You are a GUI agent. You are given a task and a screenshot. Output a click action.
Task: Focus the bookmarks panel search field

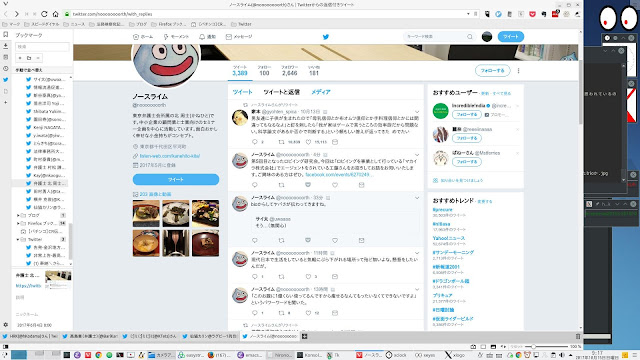[x=42, y=47]
